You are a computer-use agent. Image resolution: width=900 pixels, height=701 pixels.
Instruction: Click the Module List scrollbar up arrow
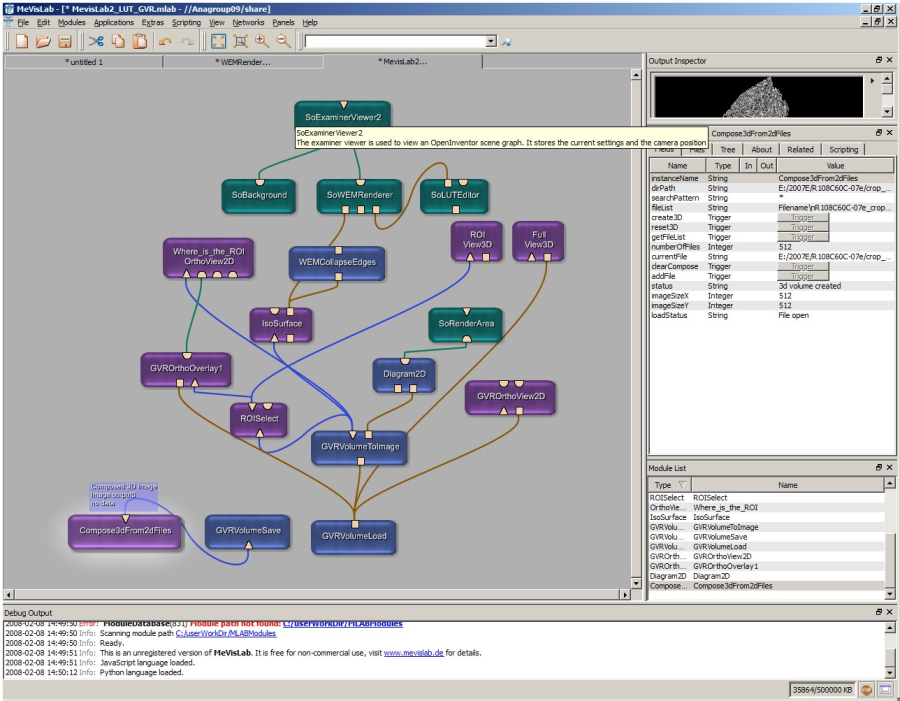pos(889,483)
